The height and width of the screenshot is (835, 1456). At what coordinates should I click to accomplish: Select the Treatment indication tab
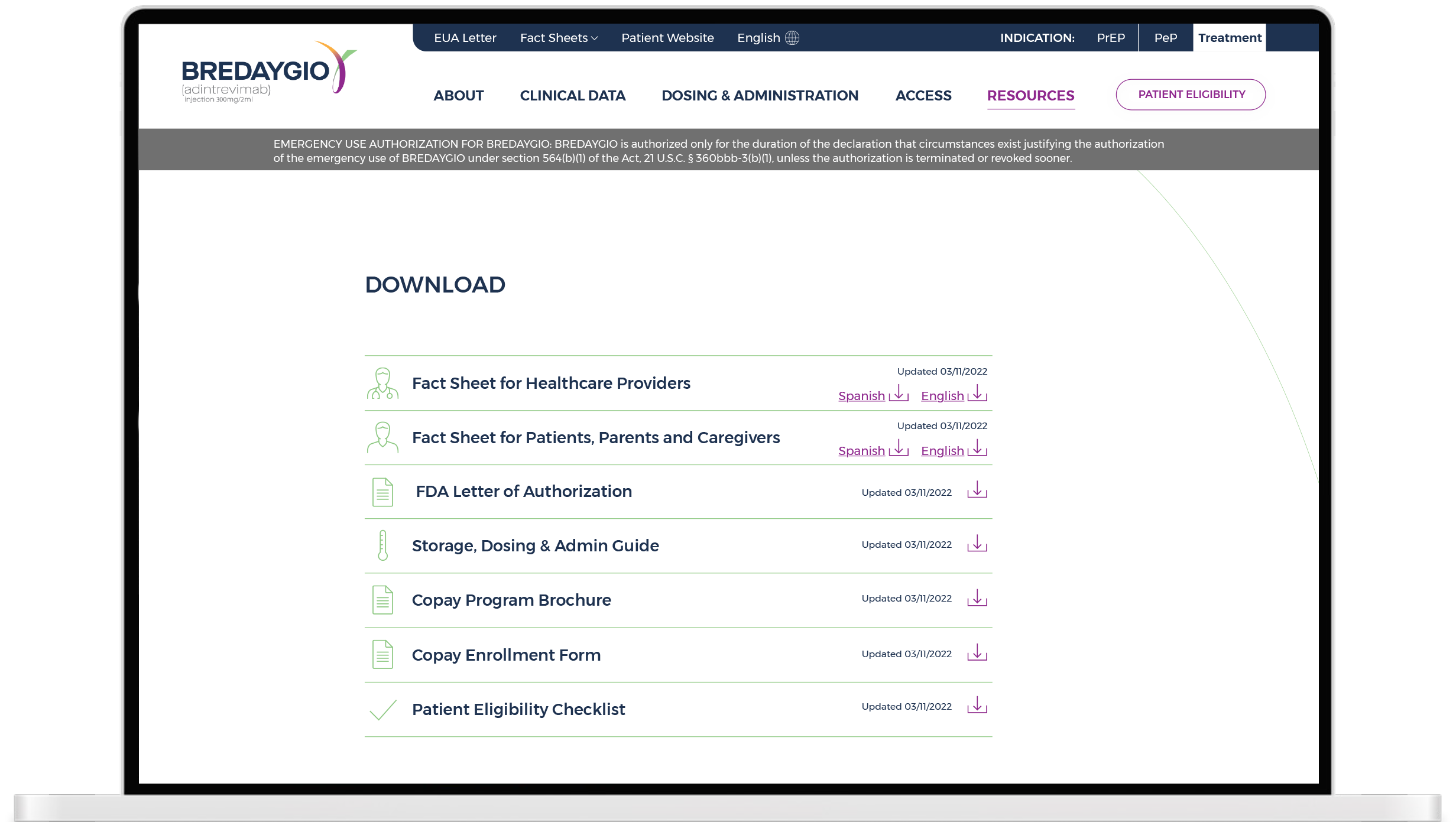[x=1230, y=38]
